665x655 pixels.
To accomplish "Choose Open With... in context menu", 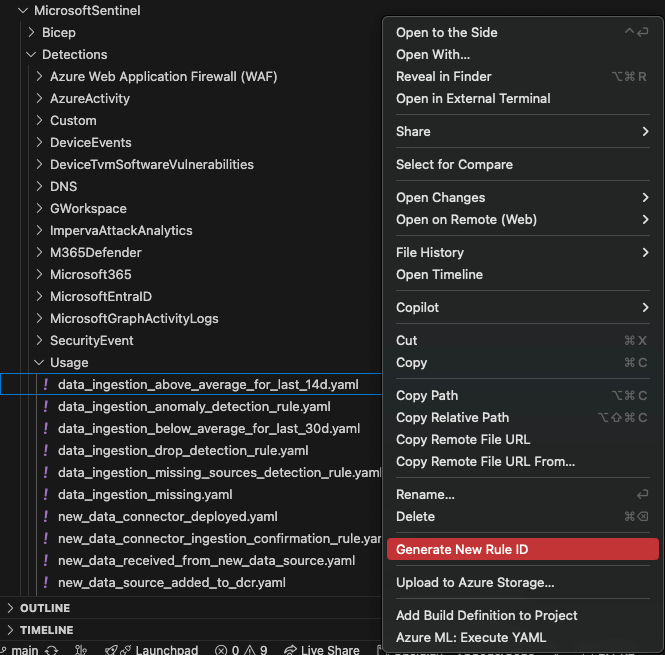I will [x=522, y=55].
